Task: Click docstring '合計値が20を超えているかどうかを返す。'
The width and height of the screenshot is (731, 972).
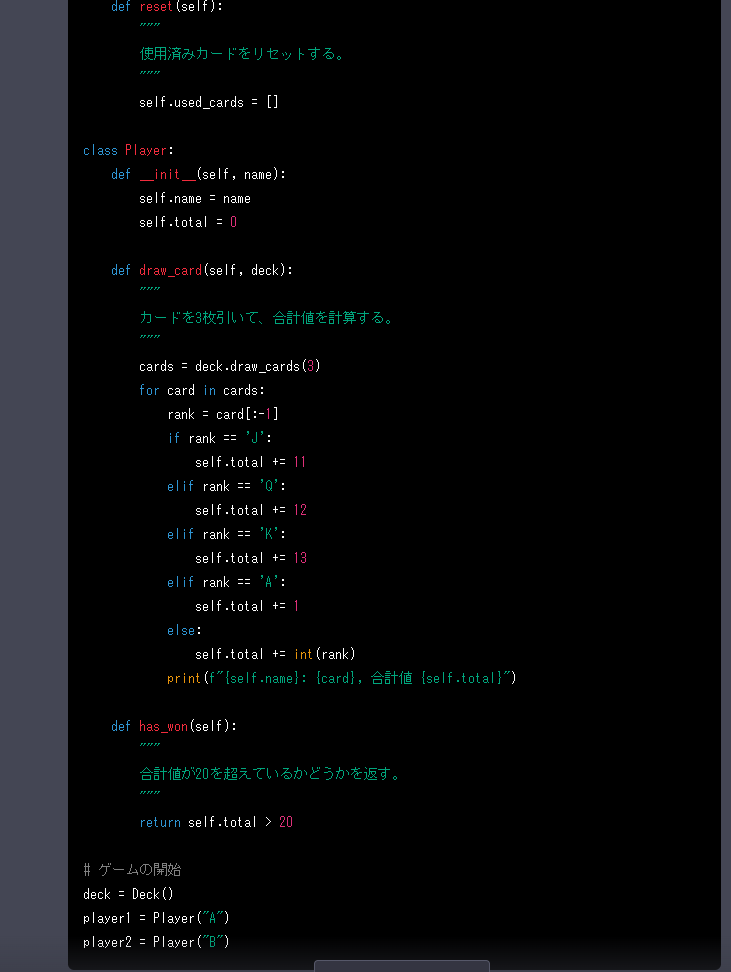Action: (270, 774)
